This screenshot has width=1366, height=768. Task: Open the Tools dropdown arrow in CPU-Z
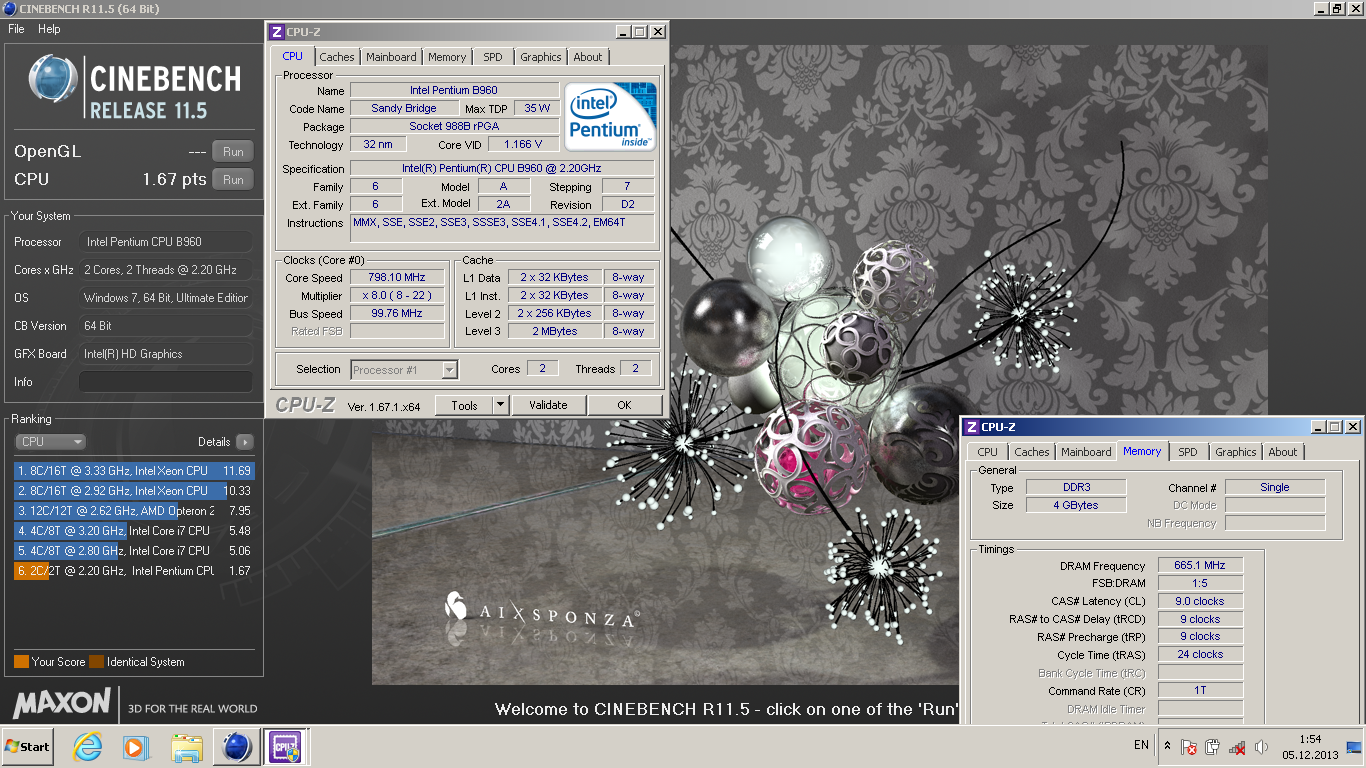(501, 405)
